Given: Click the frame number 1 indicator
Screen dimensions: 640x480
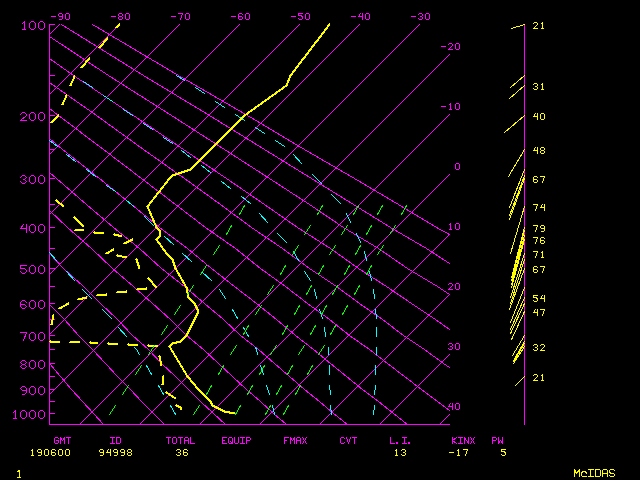Looking at the screenshot, I should pyautogui.click(x=19, y=472).
